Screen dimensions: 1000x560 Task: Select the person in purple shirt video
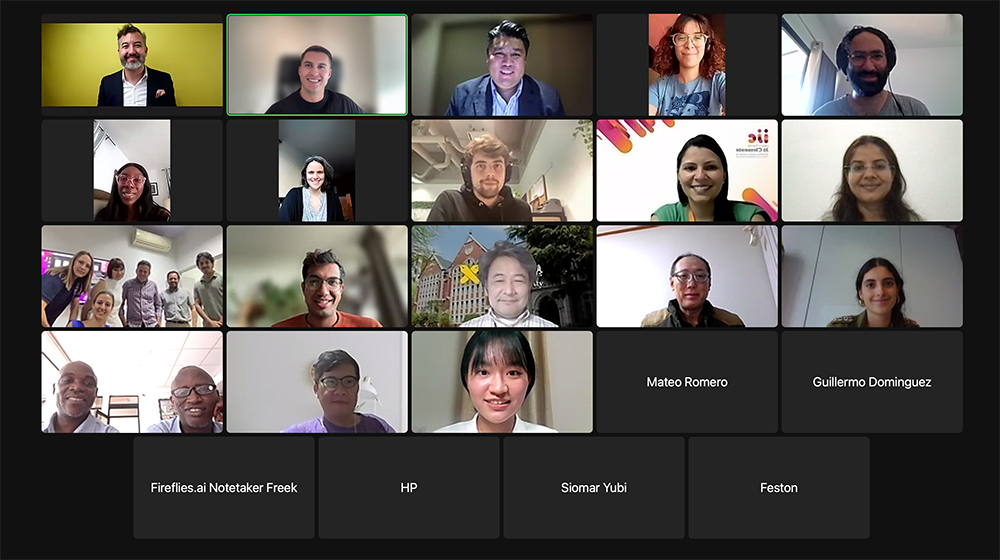[x=317, y=381]
